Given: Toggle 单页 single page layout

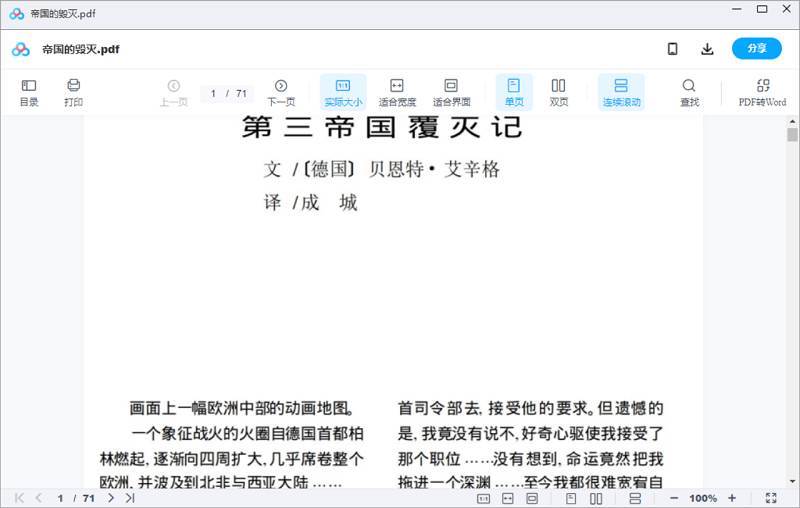Looking at the screenshot, I should click(x=514, y=92).
